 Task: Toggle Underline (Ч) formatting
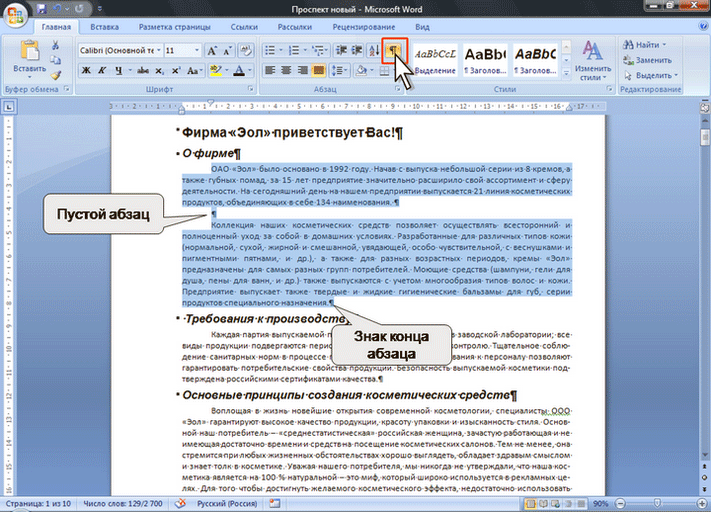tap(118, 70)
